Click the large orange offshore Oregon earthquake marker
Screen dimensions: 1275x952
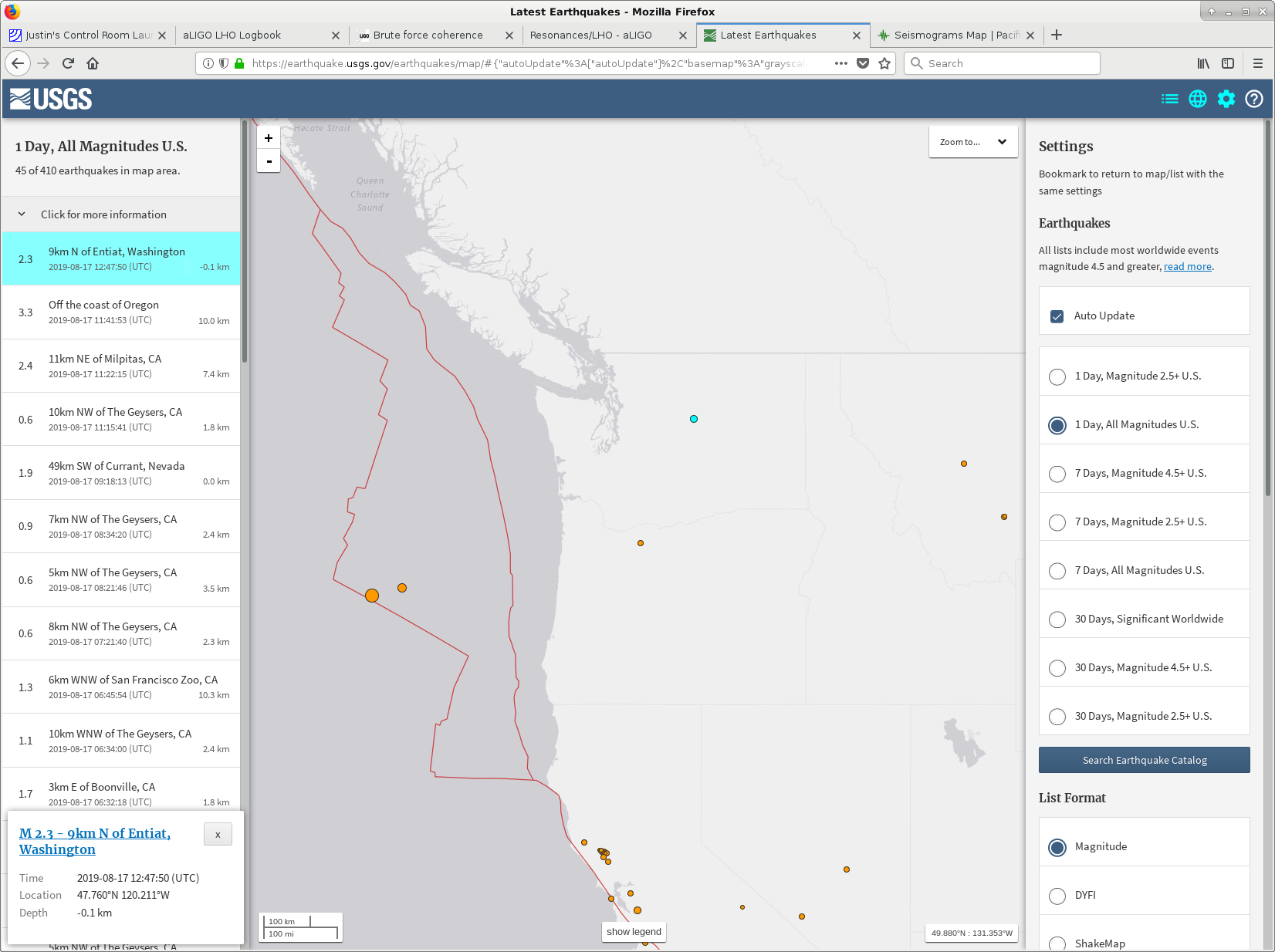tap(372, 596)
